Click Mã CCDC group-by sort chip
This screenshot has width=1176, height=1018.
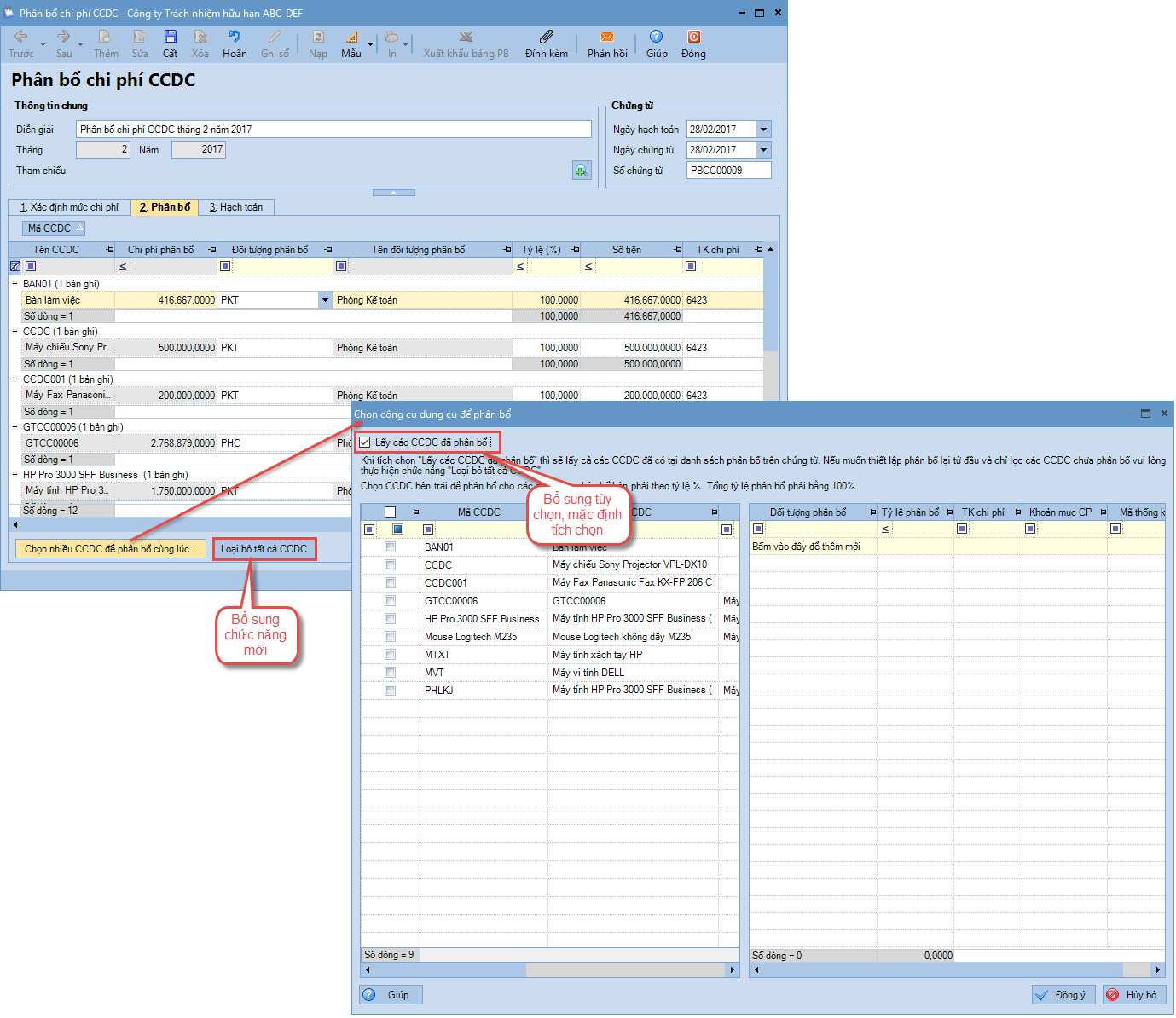55,228
